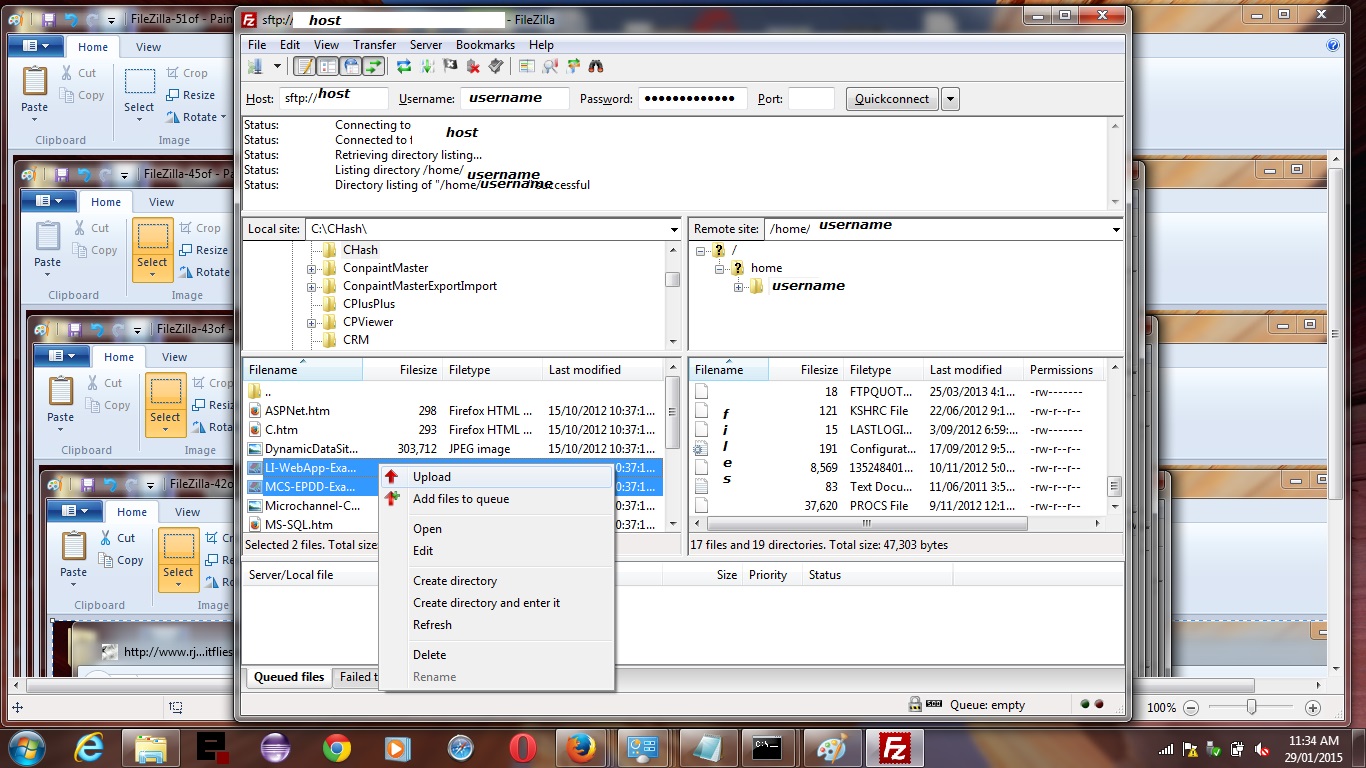Click the Port input field

point(811,99)
